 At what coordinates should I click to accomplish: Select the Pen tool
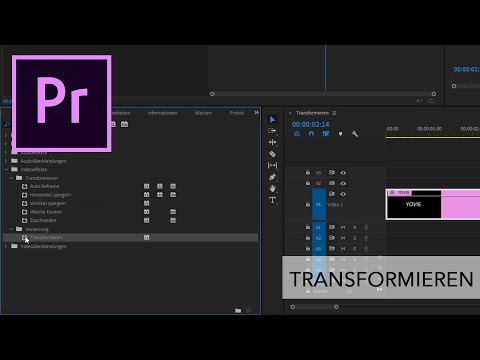(272, 177)
